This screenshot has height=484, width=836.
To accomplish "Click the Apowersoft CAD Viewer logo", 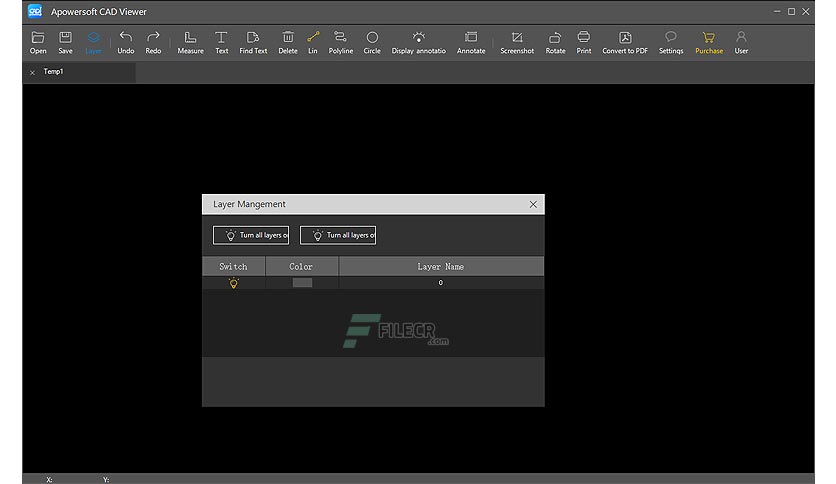I will (35, 11).
